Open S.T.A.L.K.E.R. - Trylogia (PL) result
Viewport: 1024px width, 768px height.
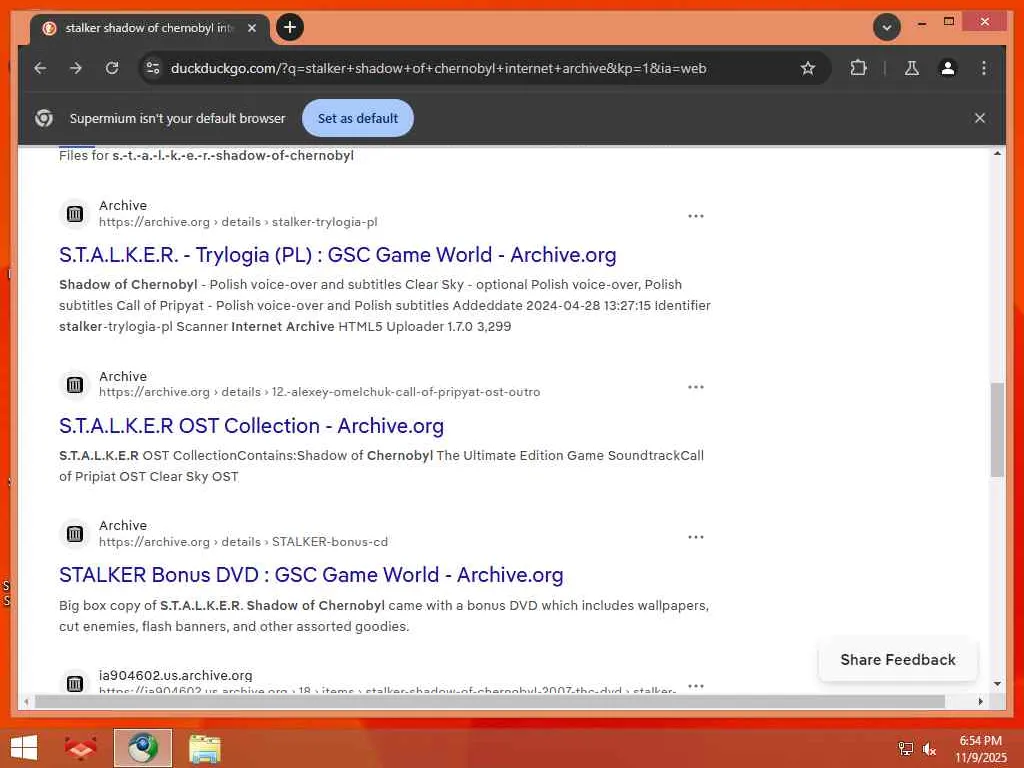338,255
